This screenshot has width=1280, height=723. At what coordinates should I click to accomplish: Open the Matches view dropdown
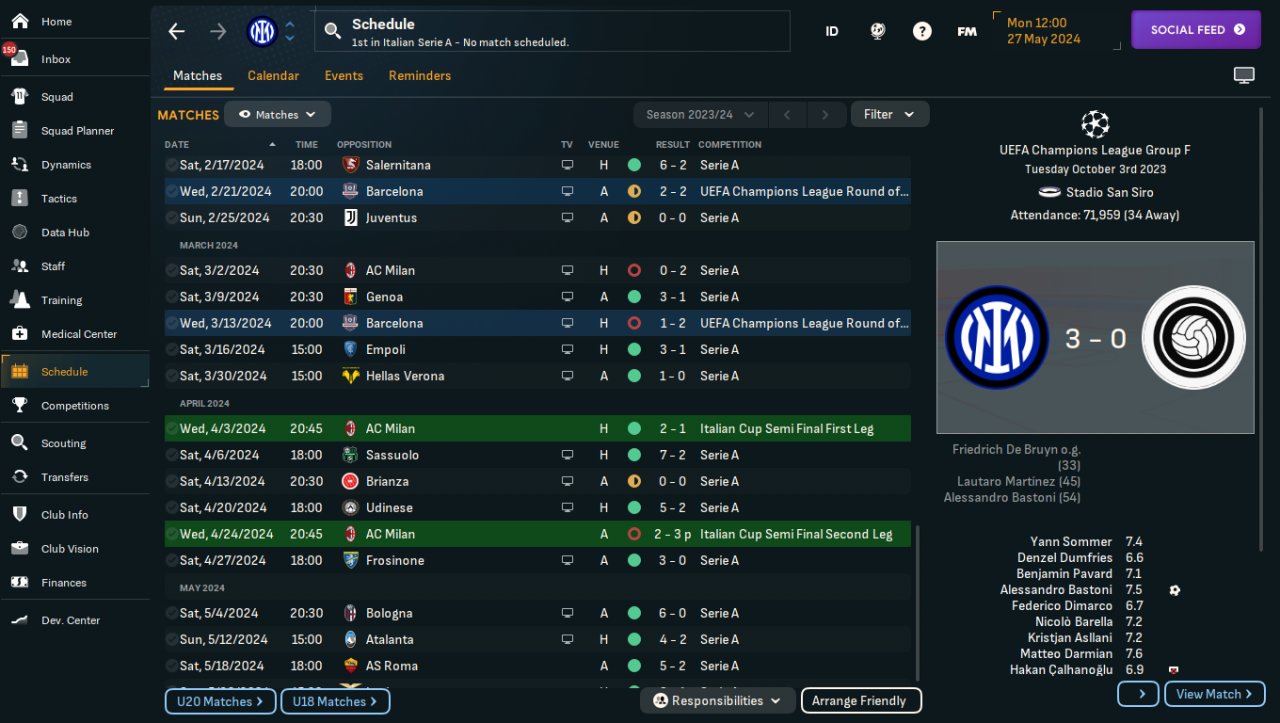click(277, 115)
